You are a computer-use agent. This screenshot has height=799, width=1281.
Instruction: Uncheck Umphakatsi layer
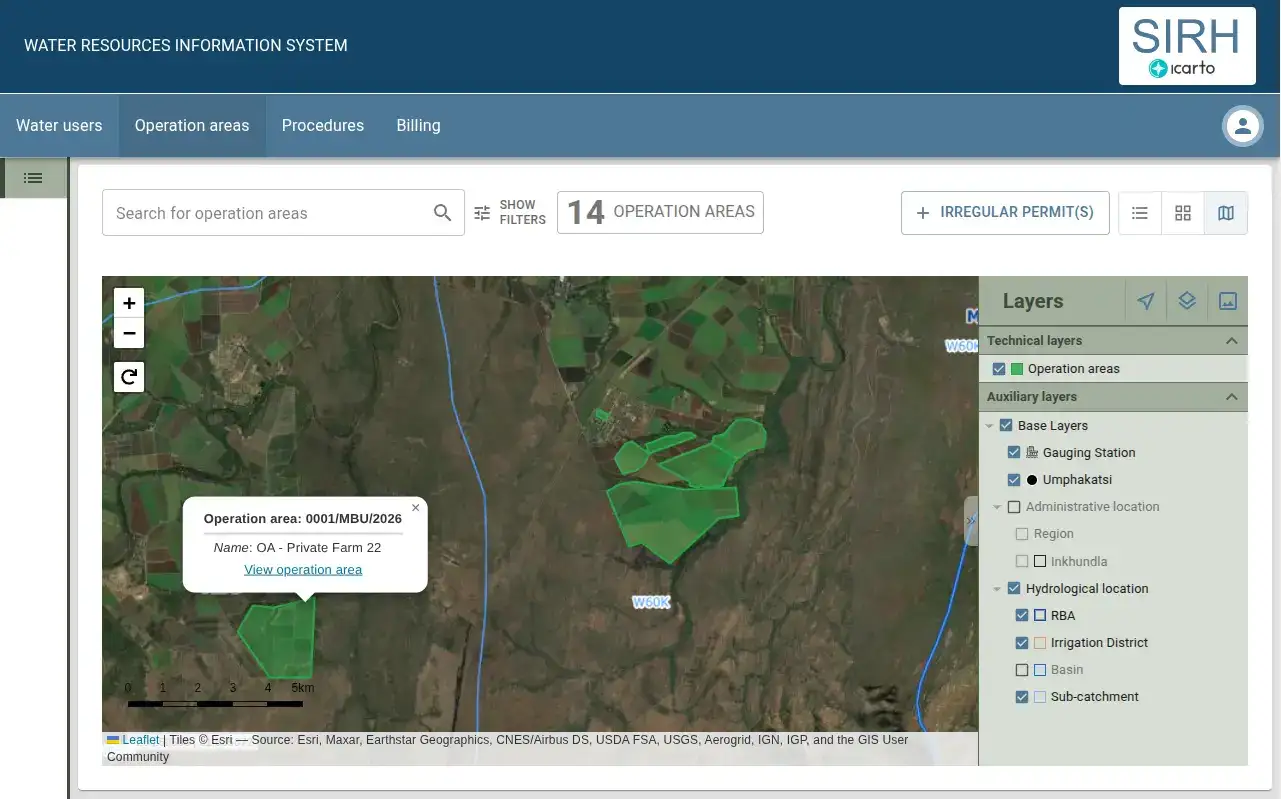1014,480
